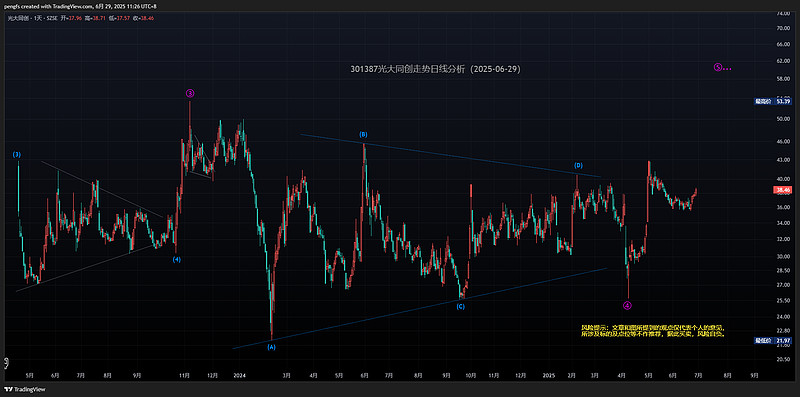Screen dimensions: 800x397
Task: Select the magenta circled 4 wave marker
Action: click(x=628, y=306)
